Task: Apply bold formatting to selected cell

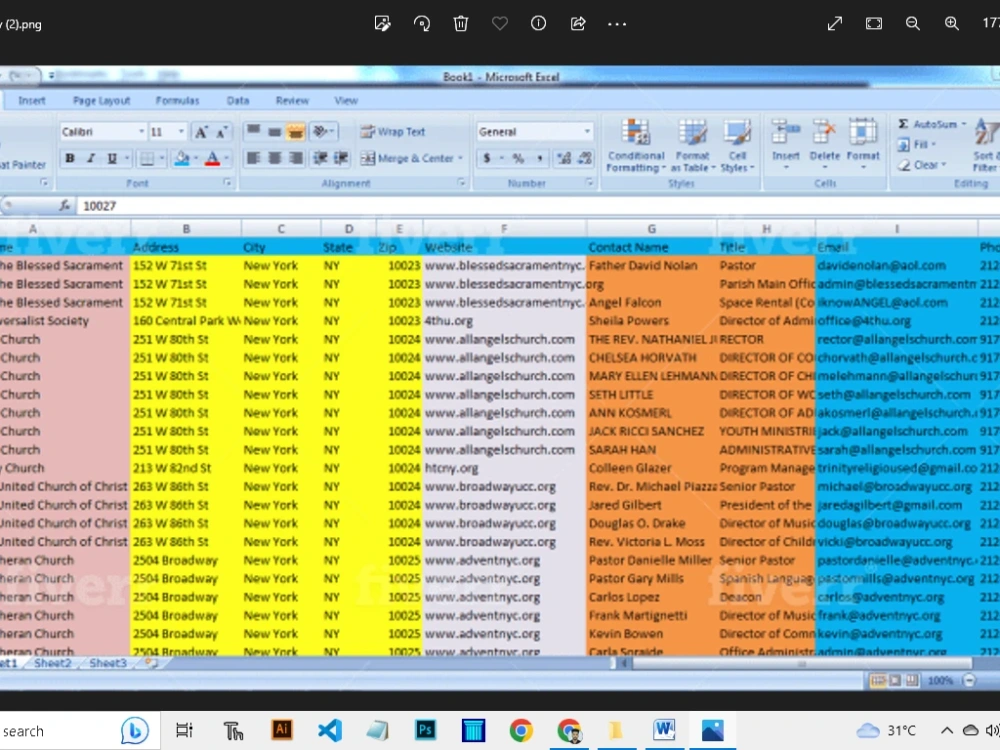Action: coord(68,159)
